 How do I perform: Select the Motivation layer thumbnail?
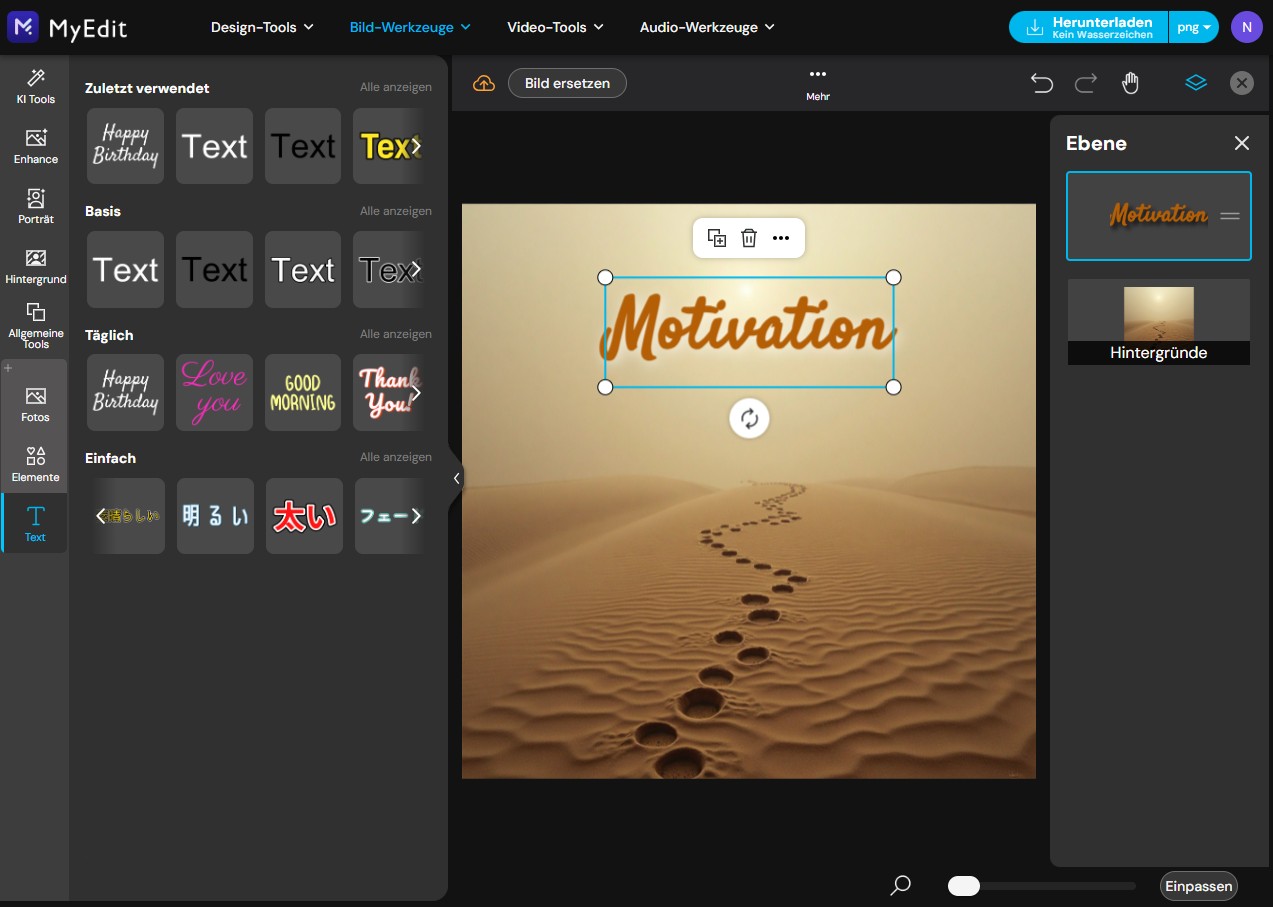(x=1158, y=215)
